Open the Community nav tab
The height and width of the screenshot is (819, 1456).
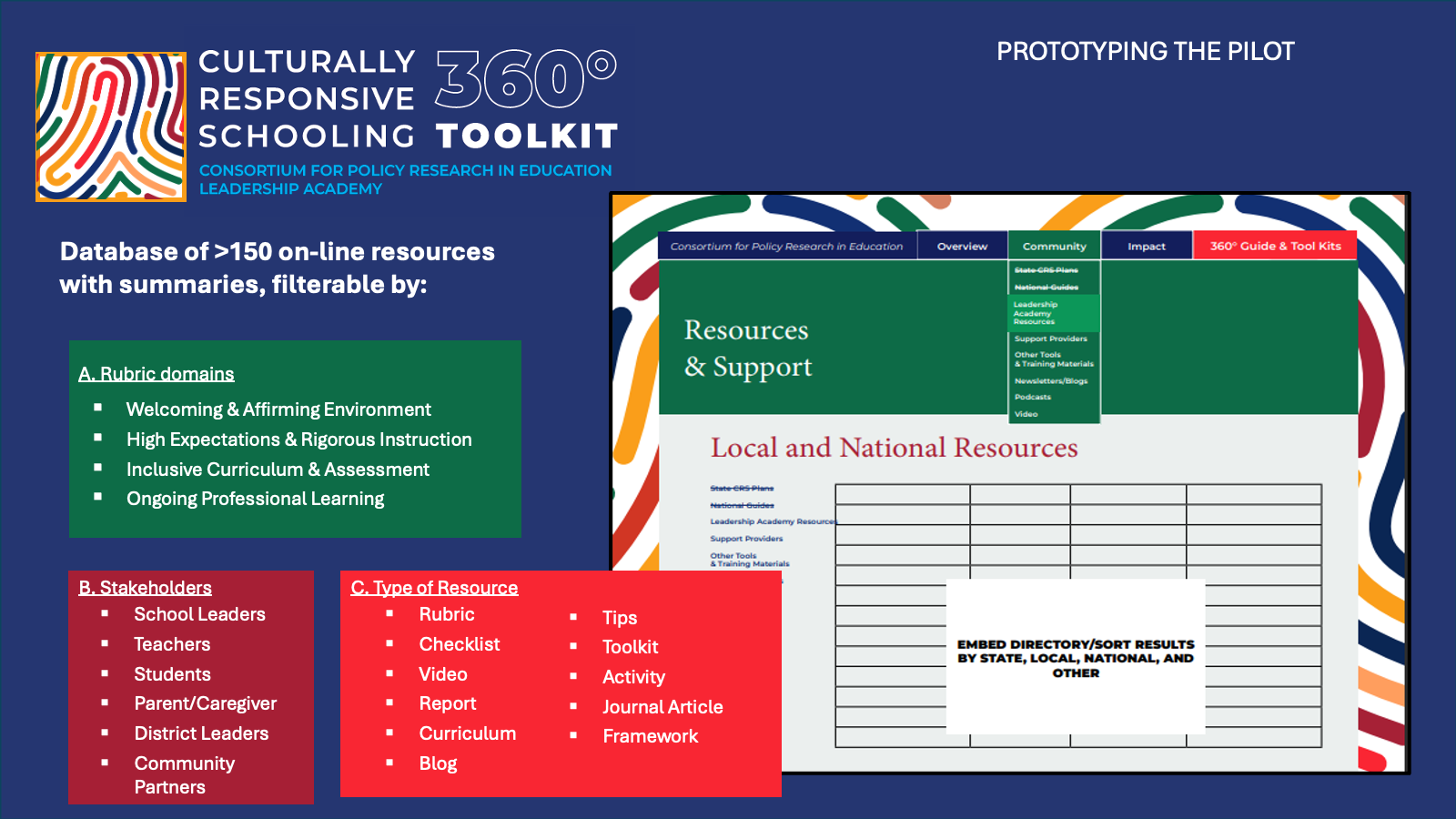click(x=1054, y=246)
